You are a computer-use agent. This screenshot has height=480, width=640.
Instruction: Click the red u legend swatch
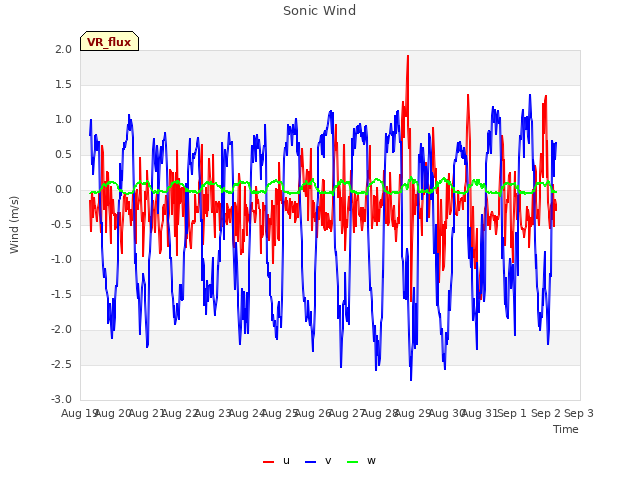pos(268,462)
